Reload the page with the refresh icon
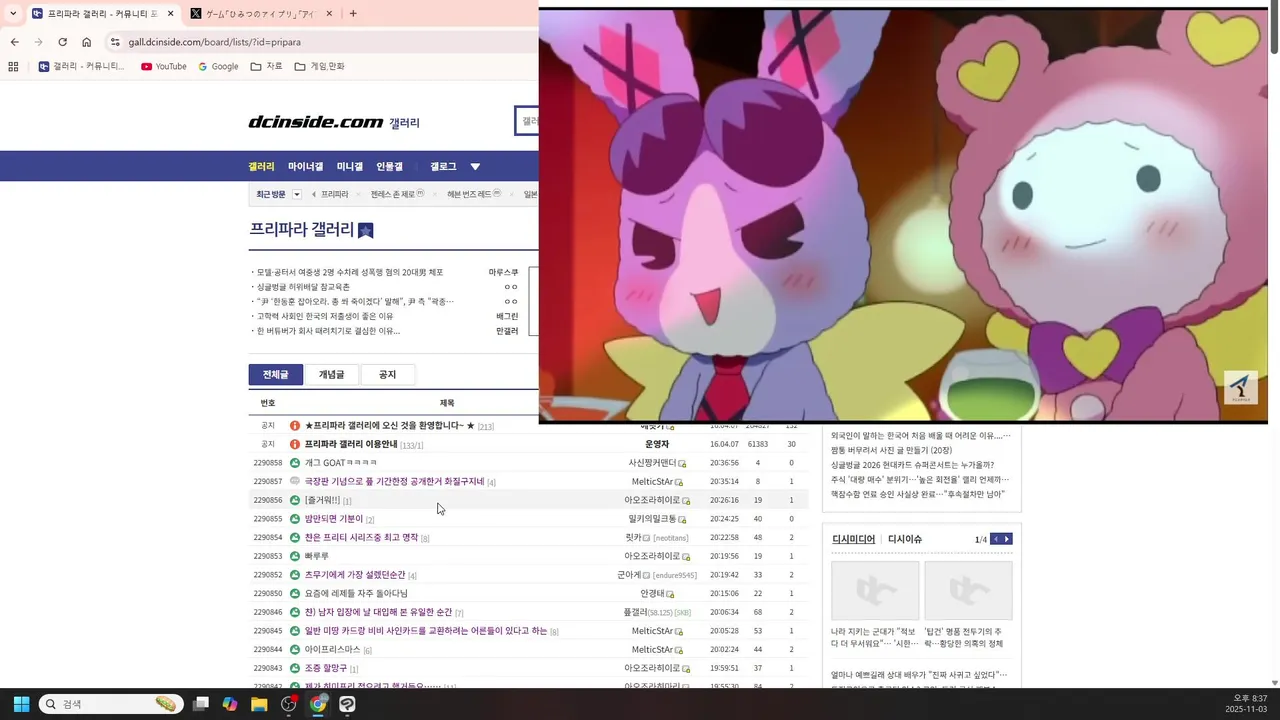 [x=62, y=42]
